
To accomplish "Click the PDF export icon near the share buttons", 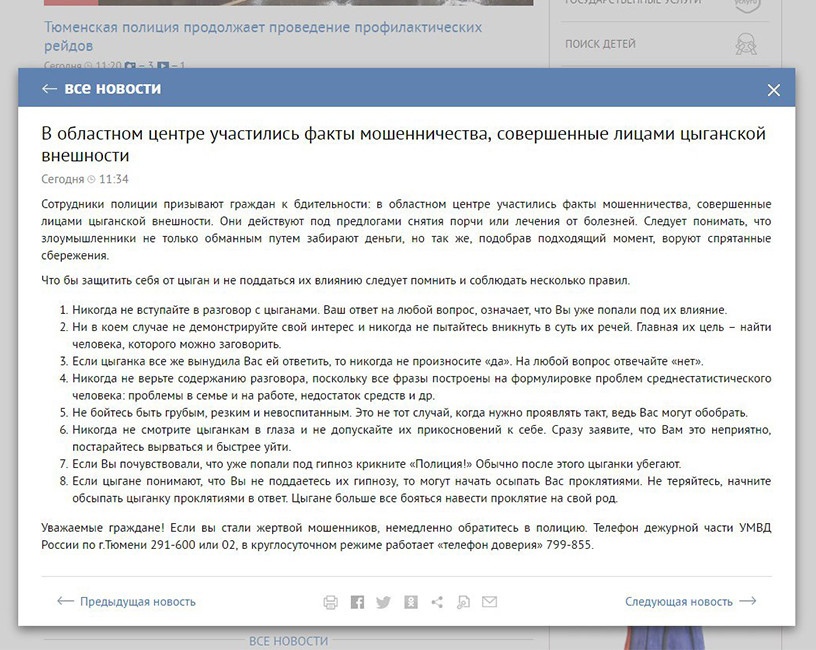I will tap(462, 601).
